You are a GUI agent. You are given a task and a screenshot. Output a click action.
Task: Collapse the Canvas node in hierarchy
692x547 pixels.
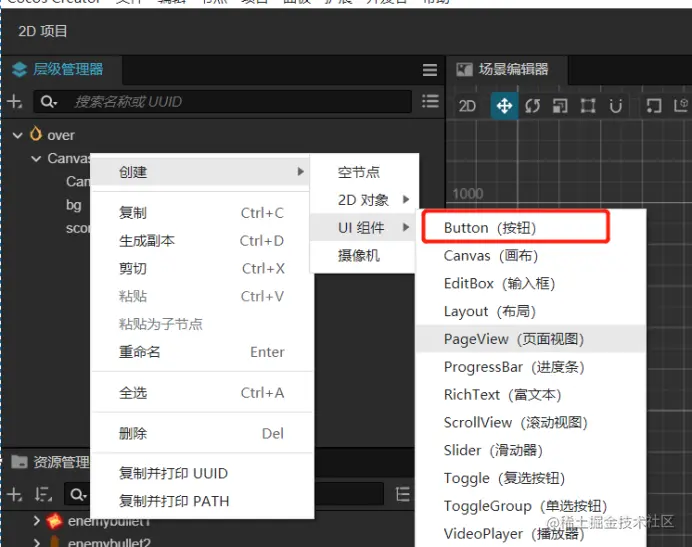click(x=36, y=158)
